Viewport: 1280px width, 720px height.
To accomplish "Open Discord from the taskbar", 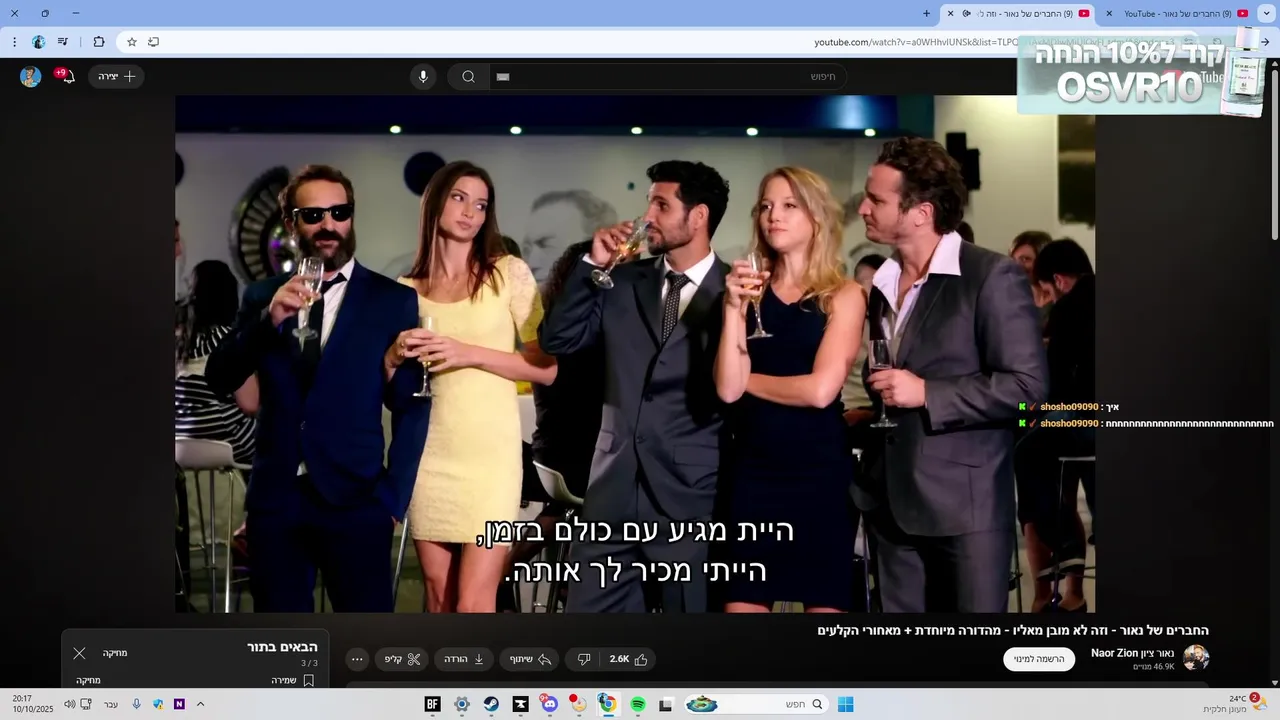I will (x=549, y=704).
